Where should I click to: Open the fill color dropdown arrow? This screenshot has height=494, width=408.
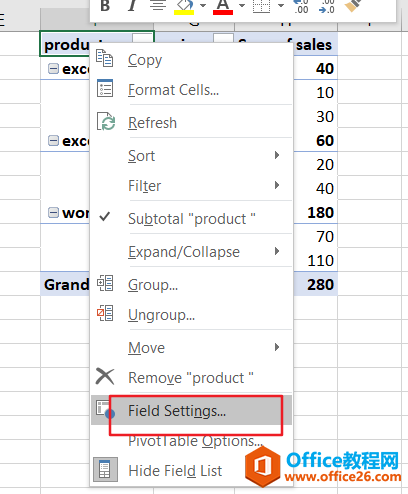pos(203,5)
